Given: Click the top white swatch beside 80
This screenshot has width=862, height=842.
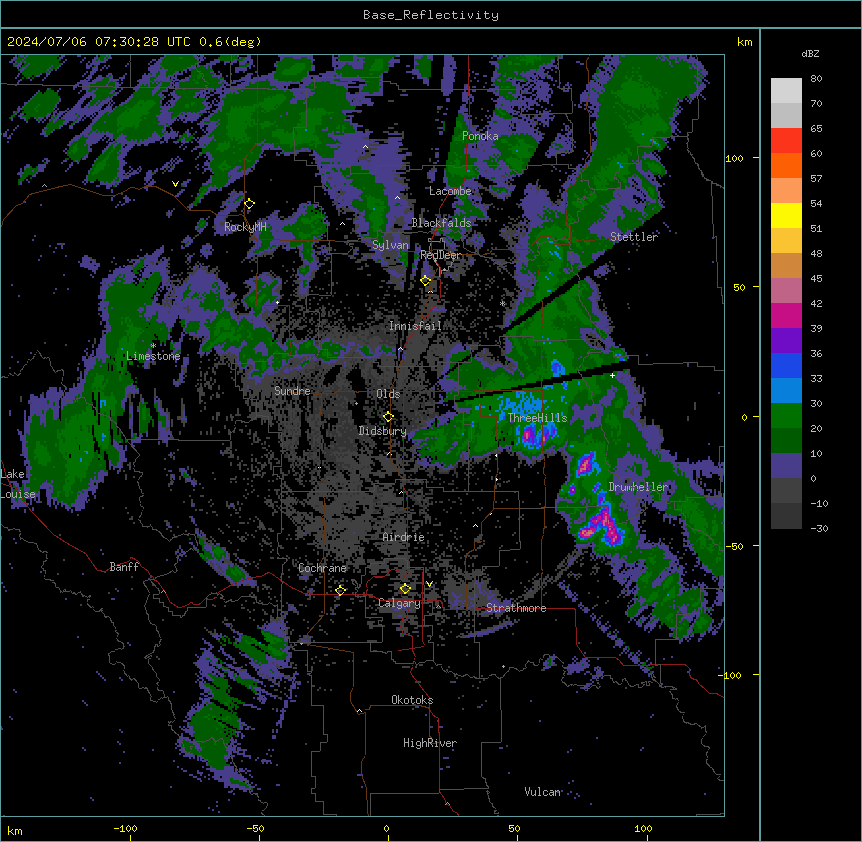Looking at the screenshot, I should [786, 91].
